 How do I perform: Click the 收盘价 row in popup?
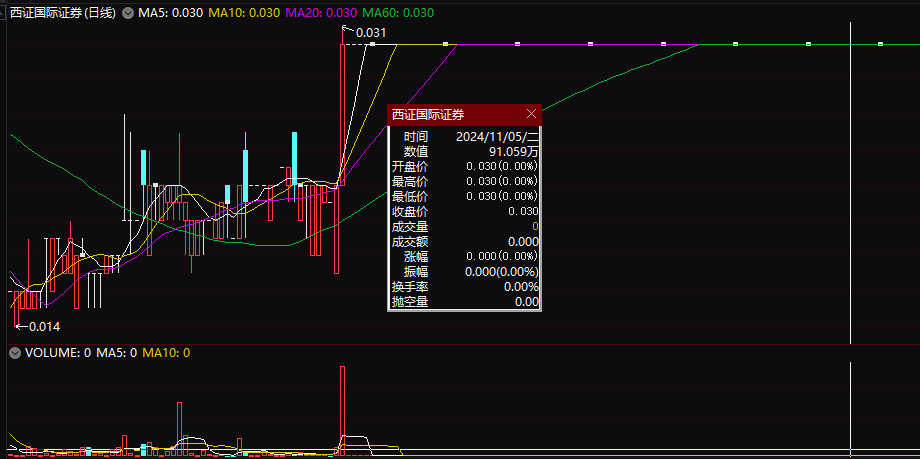465,211
